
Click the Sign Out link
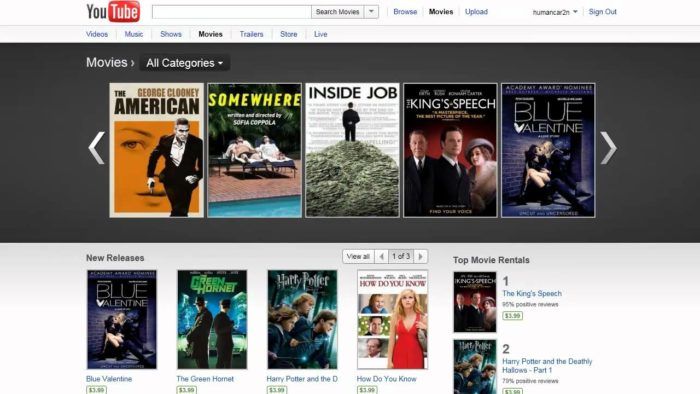pos(602,12)
